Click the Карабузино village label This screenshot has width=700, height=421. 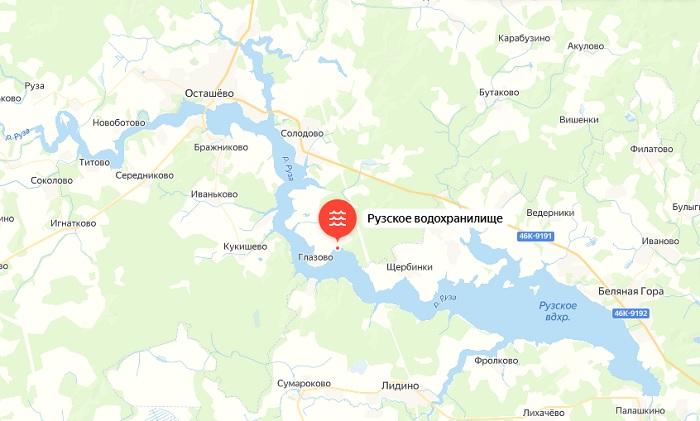(524, 38)
